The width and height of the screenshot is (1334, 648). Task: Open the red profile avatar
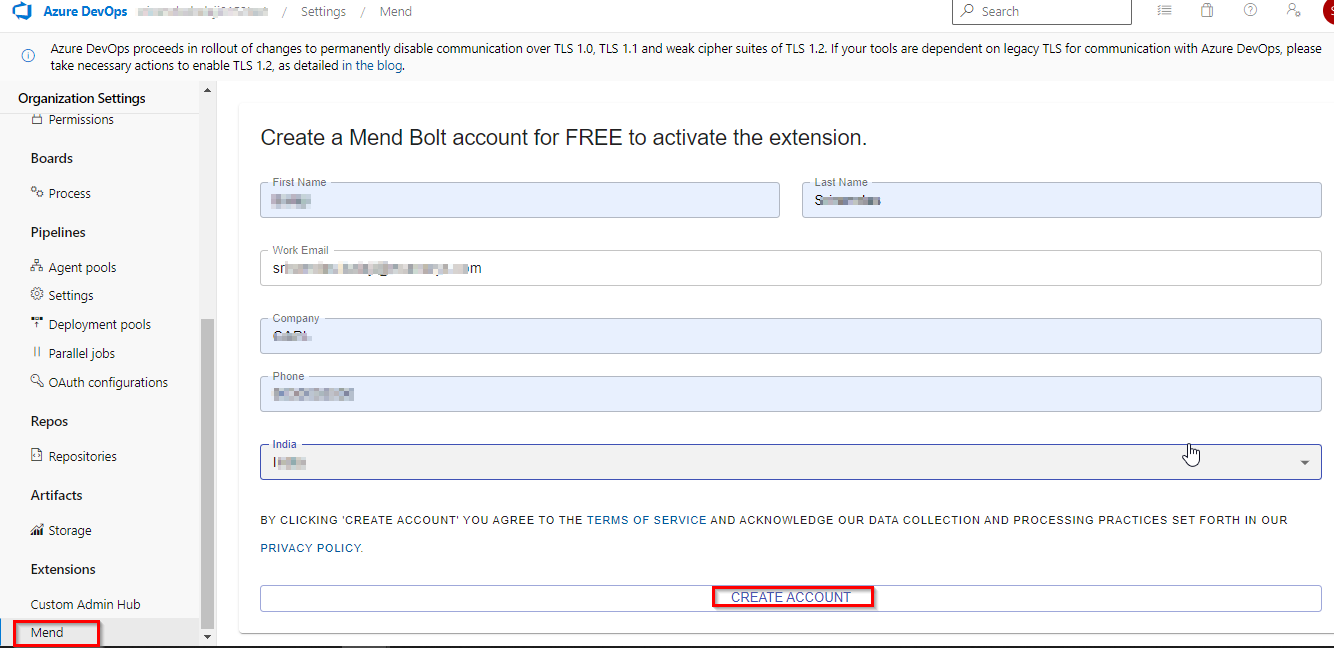1327,10
